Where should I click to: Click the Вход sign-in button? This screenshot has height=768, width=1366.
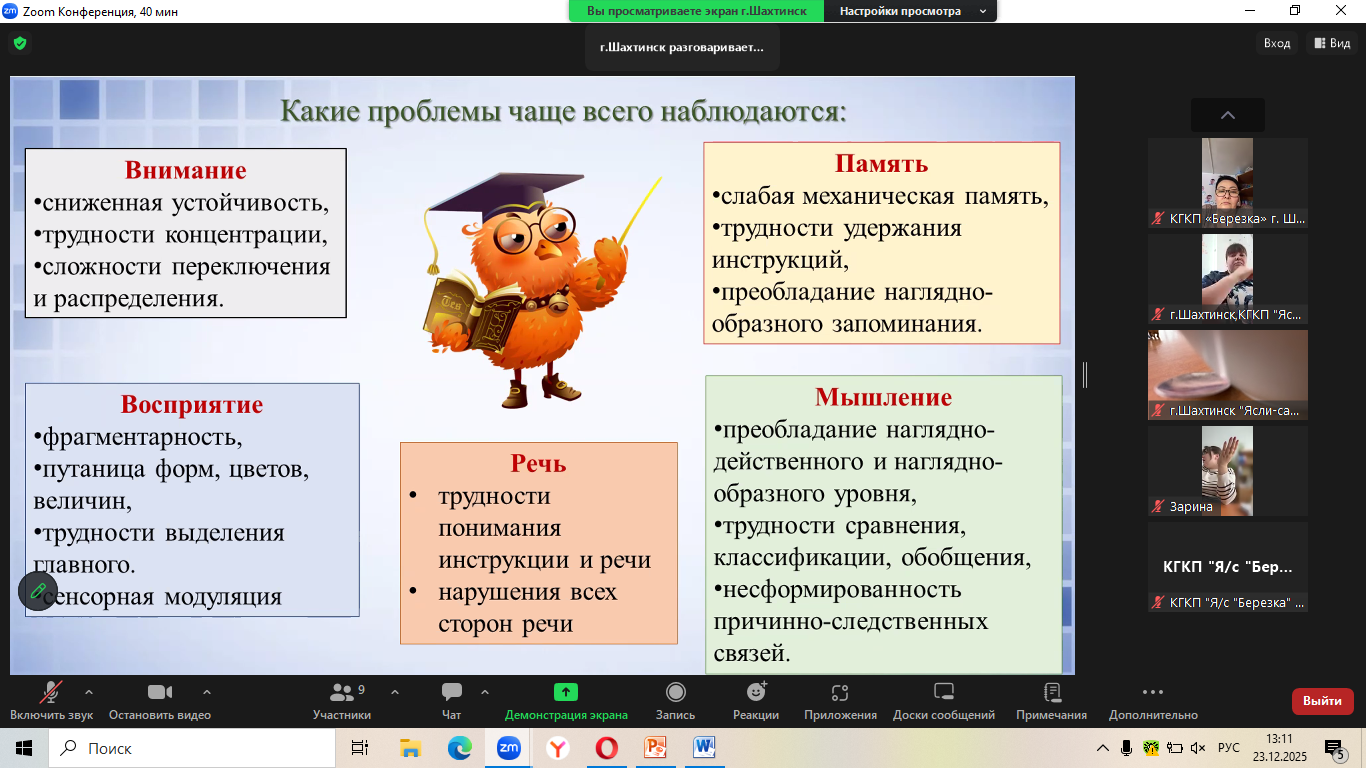click(1277, 43)
